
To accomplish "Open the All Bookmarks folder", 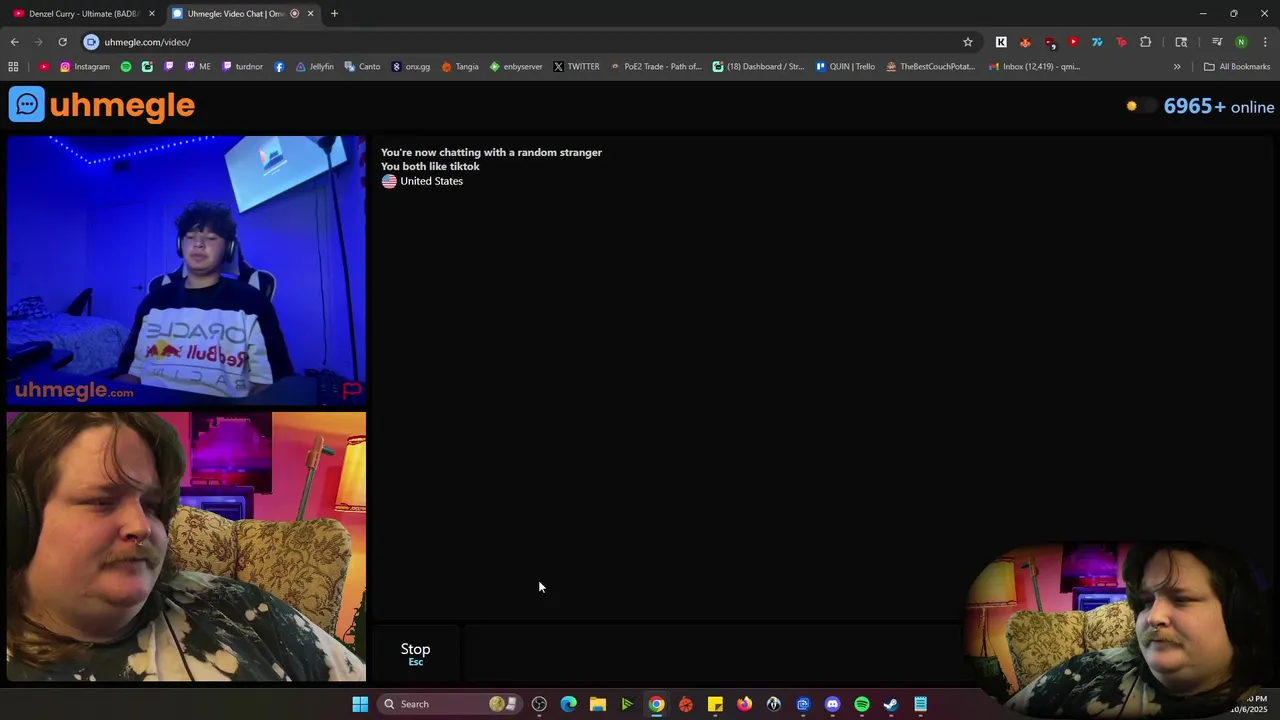I will point(1237,67).
